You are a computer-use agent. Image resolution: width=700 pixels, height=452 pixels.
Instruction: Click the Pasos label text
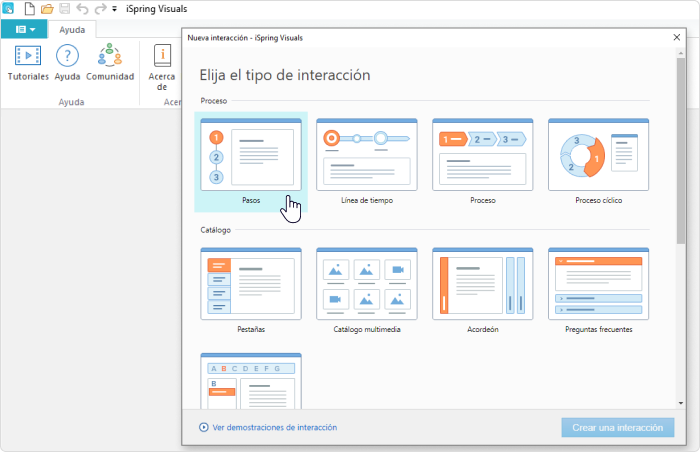tap(251, 201)
